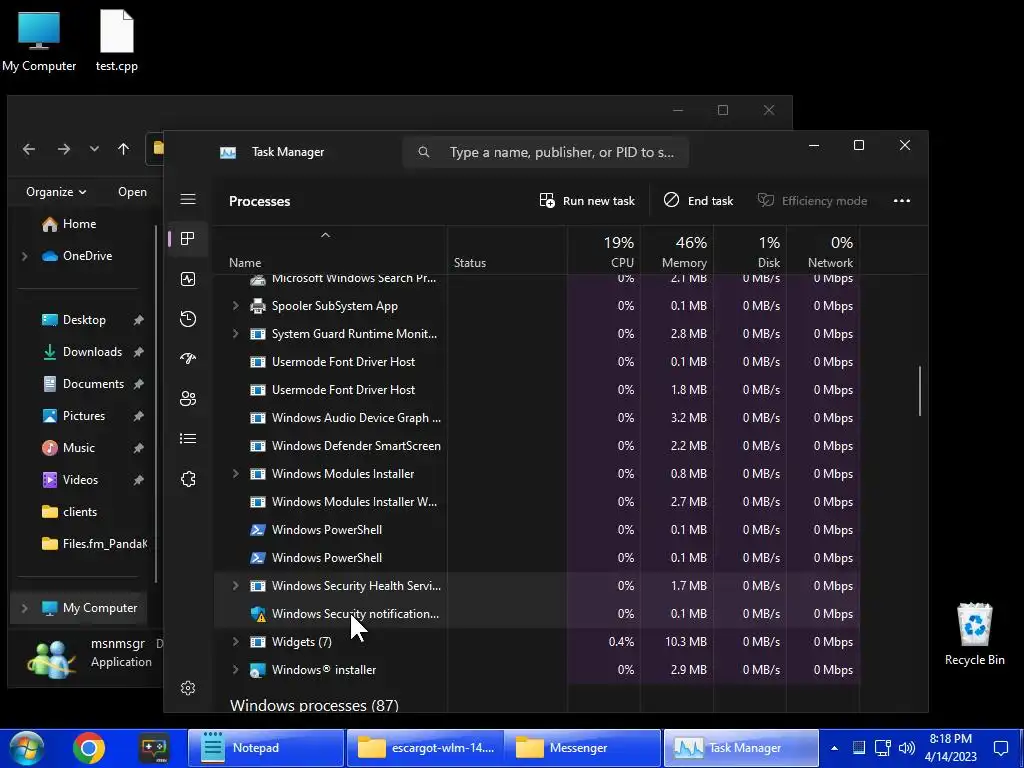This screenshot has width=1024, height=768.
Task: Sort processes by Memory column
Action: click(677, 252)
